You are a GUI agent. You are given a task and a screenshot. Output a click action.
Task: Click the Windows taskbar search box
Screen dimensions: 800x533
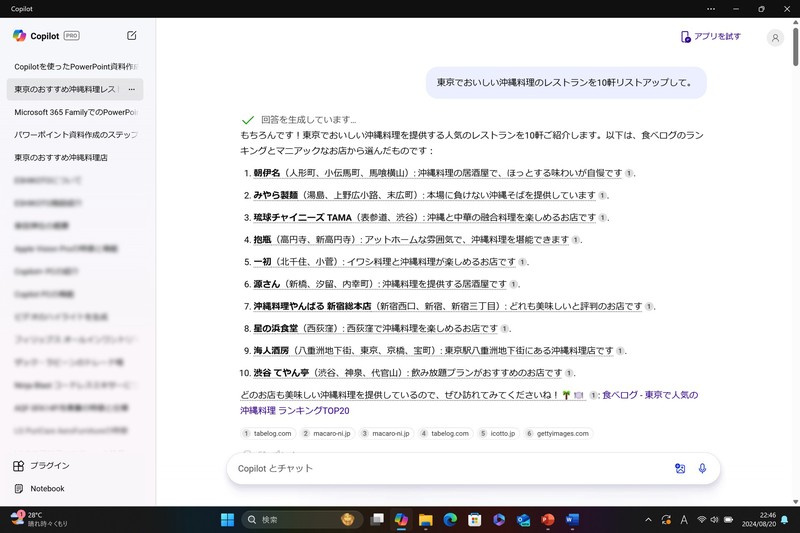tap(303, 520)
